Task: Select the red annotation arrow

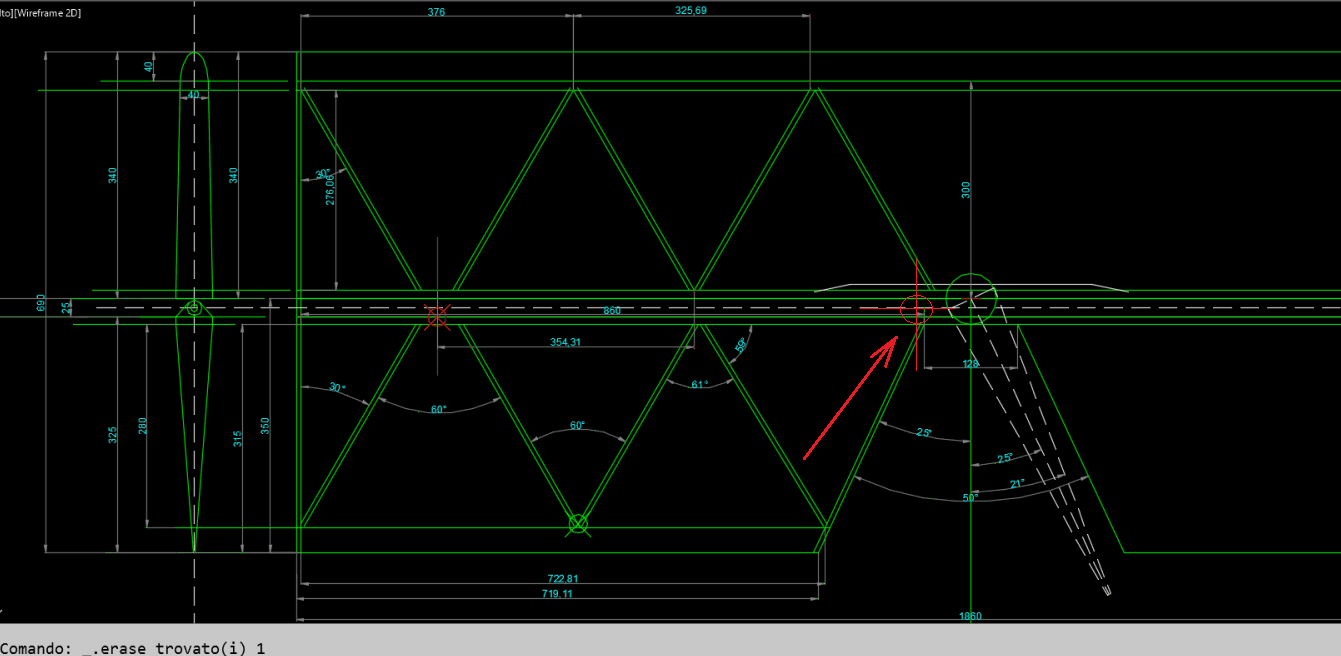Action: click(850, 400)
